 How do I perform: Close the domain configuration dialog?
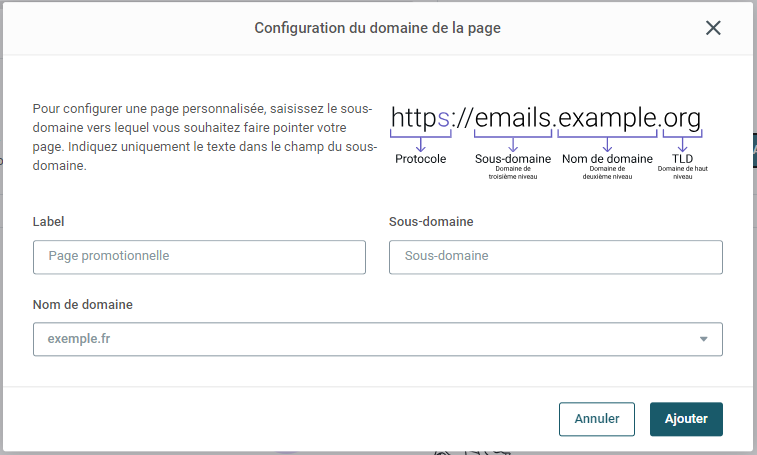[x=713, y=28]
